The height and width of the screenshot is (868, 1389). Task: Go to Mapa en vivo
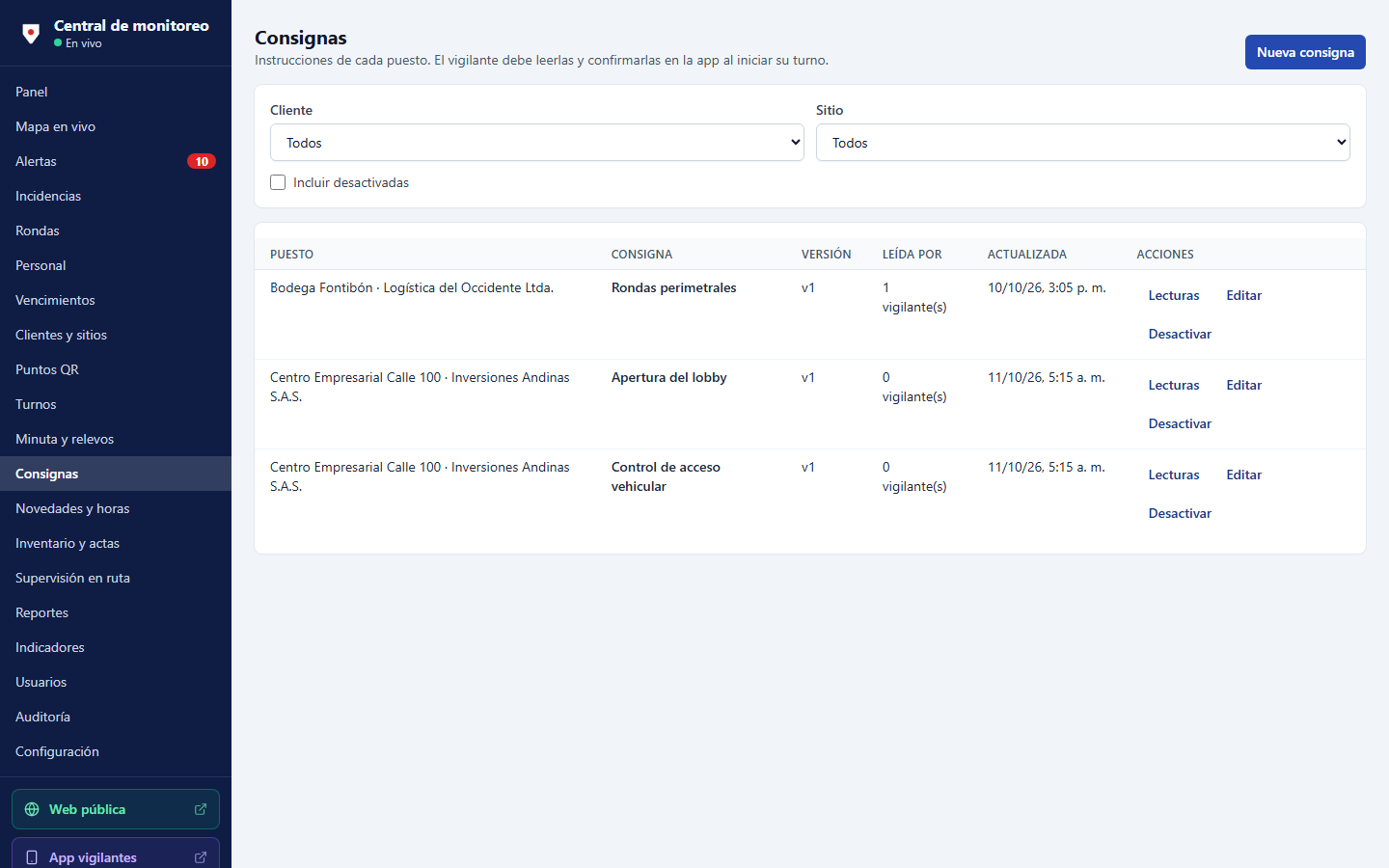[116, 126]
